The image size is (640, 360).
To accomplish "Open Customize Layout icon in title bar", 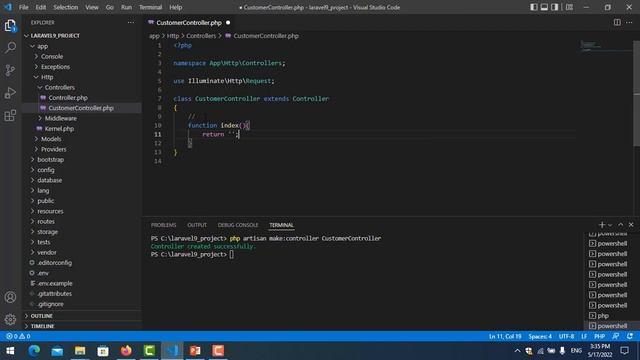I will coord(569,7).
